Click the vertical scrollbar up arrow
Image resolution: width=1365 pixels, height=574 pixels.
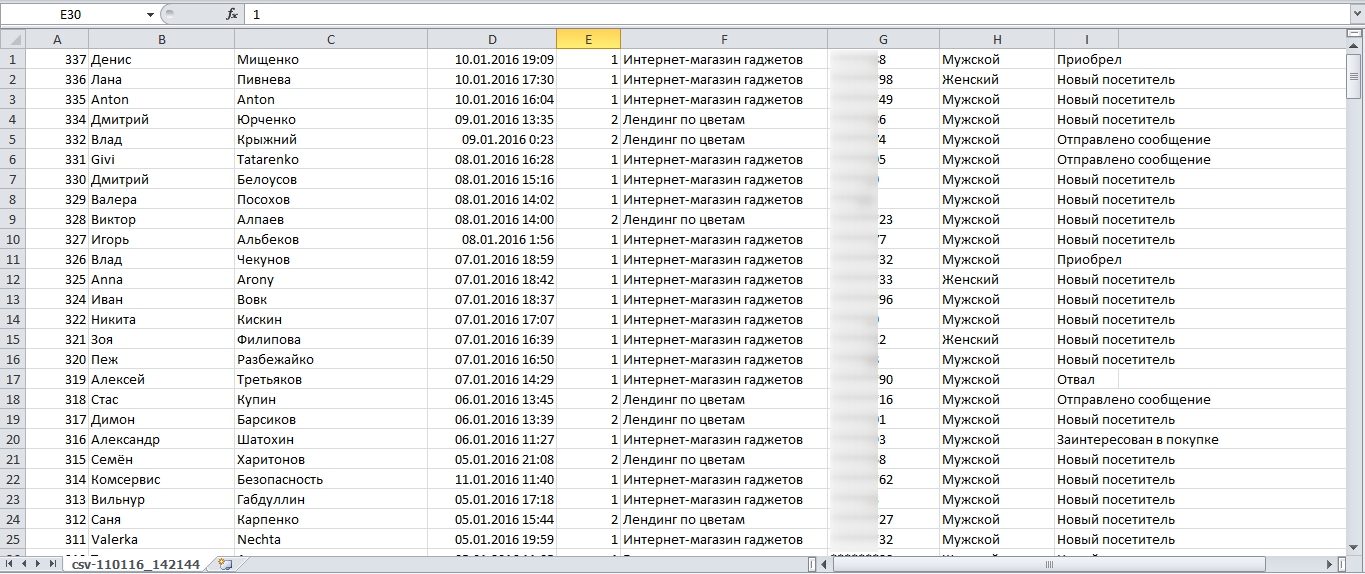[x=1353, y=46]
